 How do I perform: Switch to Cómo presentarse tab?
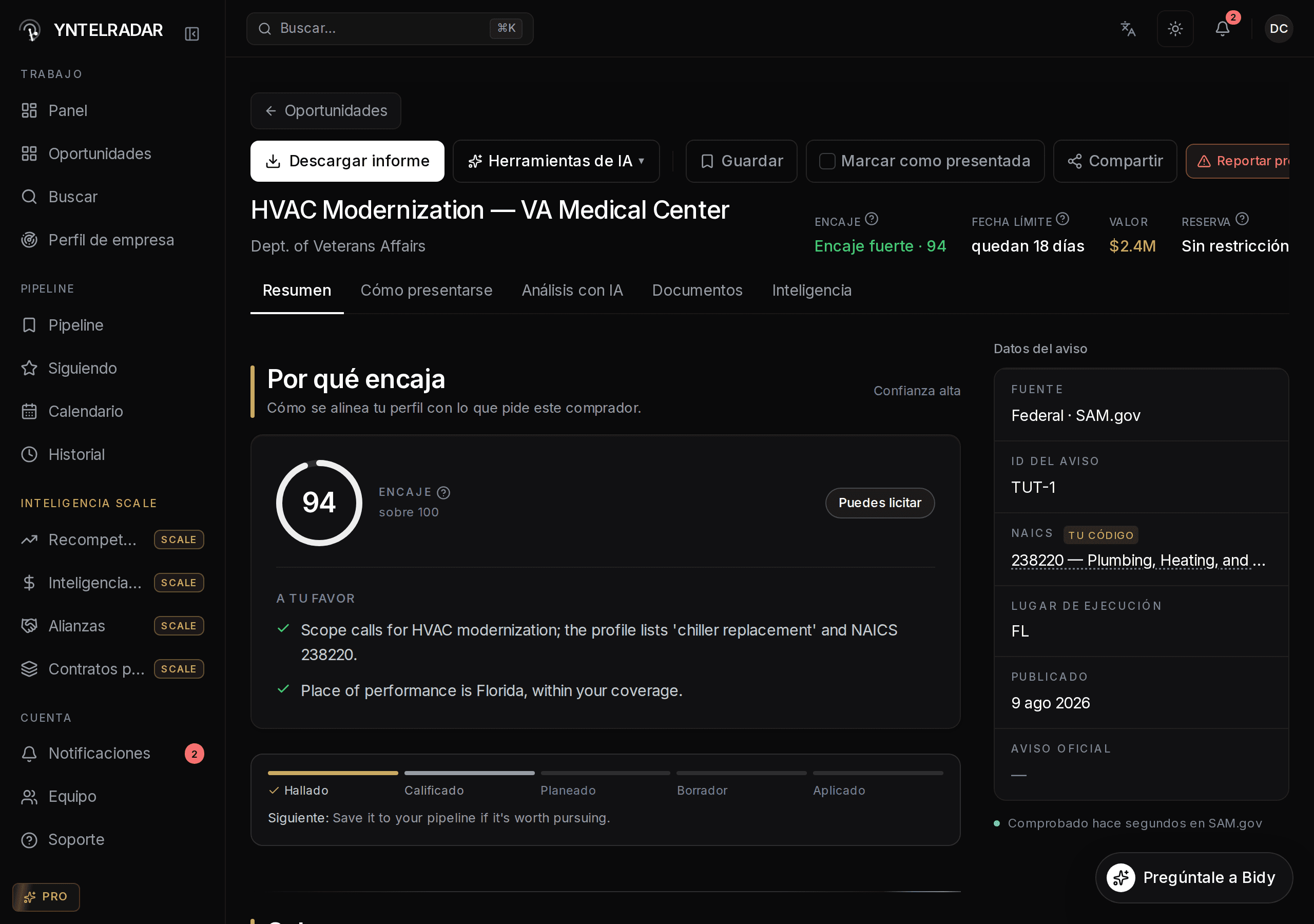pyautogui.click(x=427, y=290)
